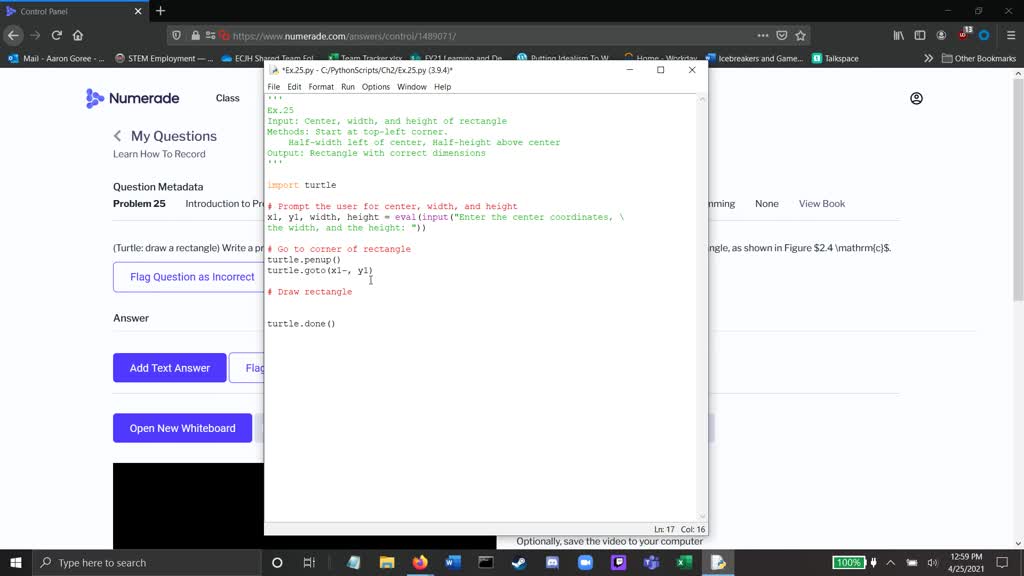1024x576 pixels.
Task: Open the volume control in the tray
Action: 932,563
